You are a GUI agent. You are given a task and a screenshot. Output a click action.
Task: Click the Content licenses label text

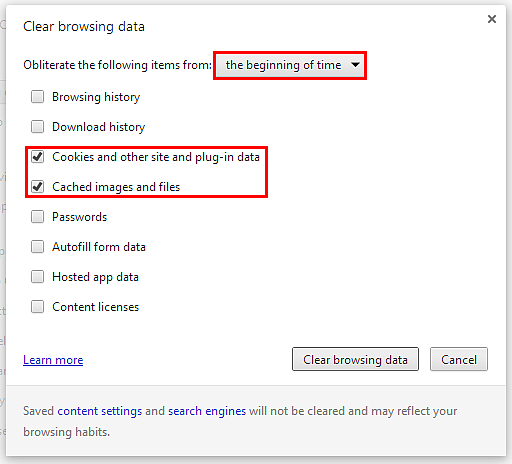click(x=96, y=307)
